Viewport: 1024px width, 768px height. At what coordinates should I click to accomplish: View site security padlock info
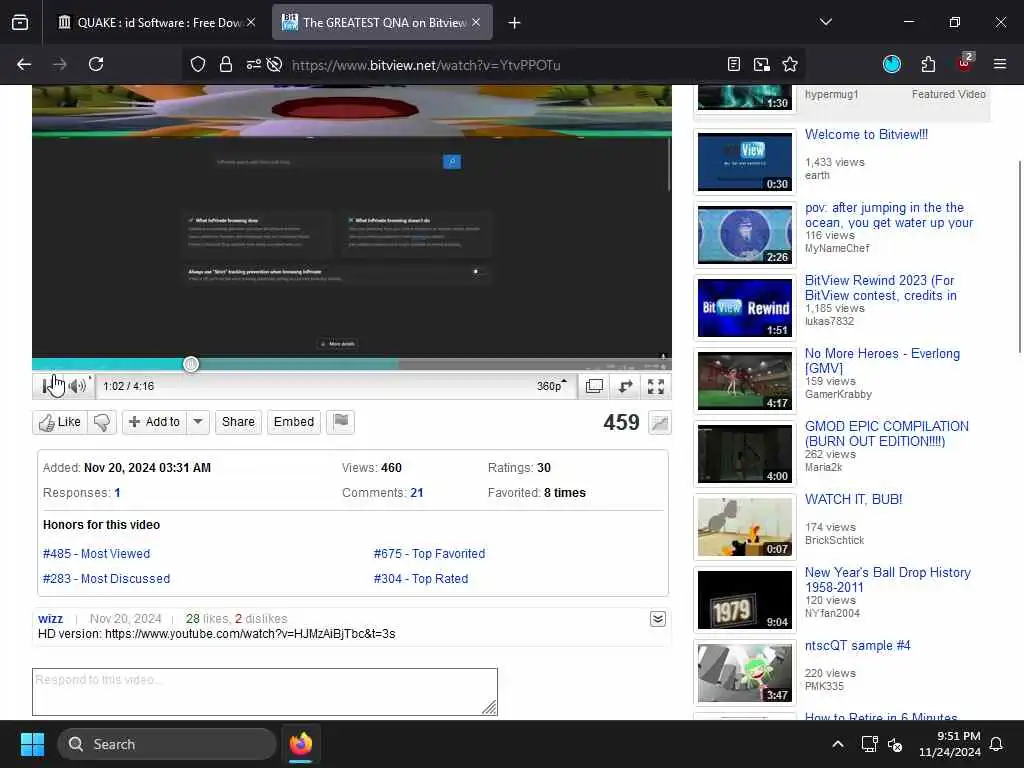[226, 64]
